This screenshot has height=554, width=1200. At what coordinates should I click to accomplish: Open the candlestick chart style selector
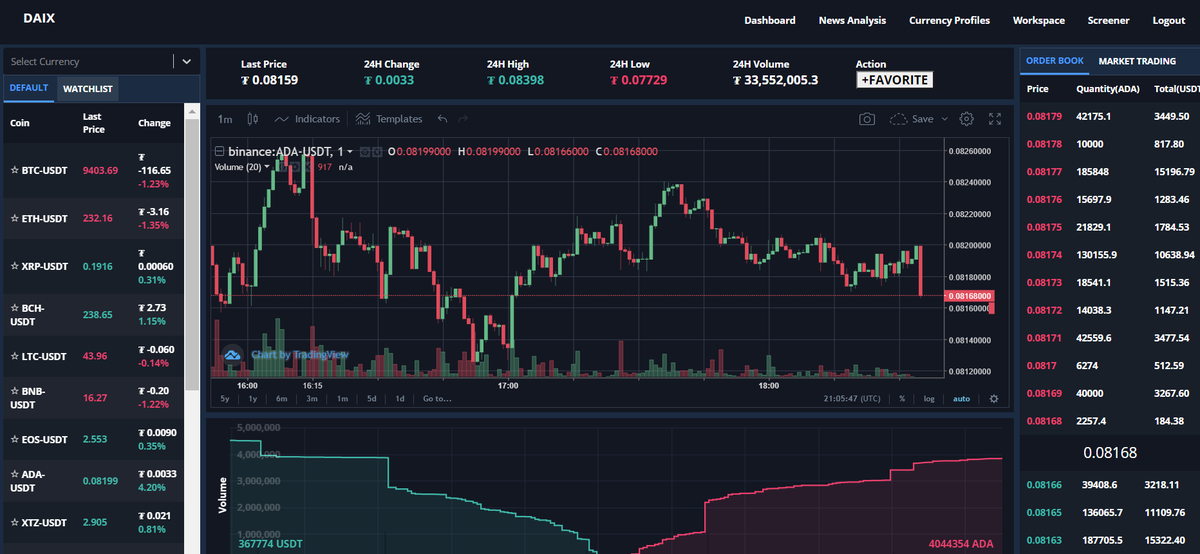click(x=252, y=119)
